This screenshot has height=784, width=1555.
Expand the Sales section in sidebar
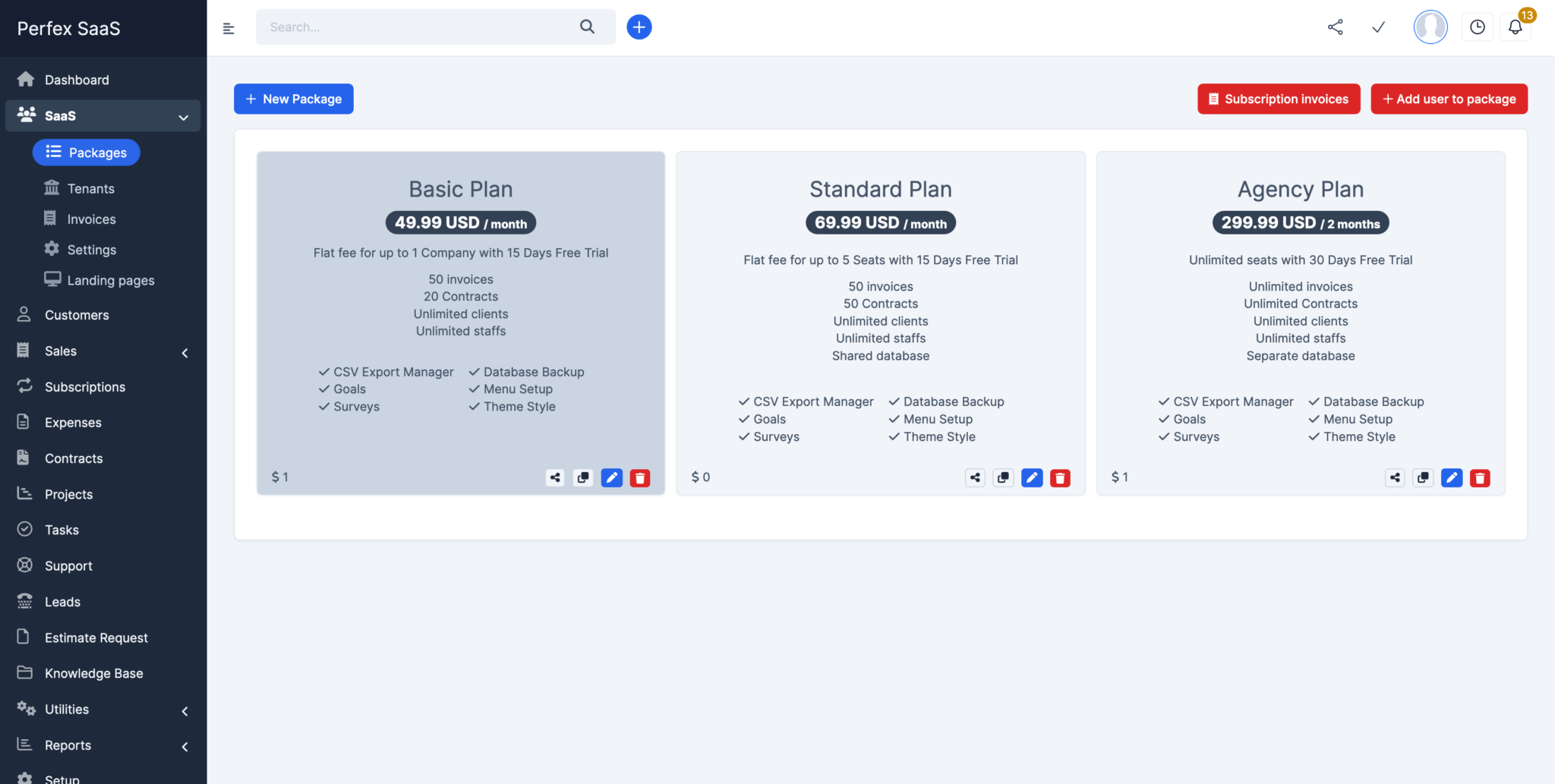pyautogui.click(x=185, y=352)
